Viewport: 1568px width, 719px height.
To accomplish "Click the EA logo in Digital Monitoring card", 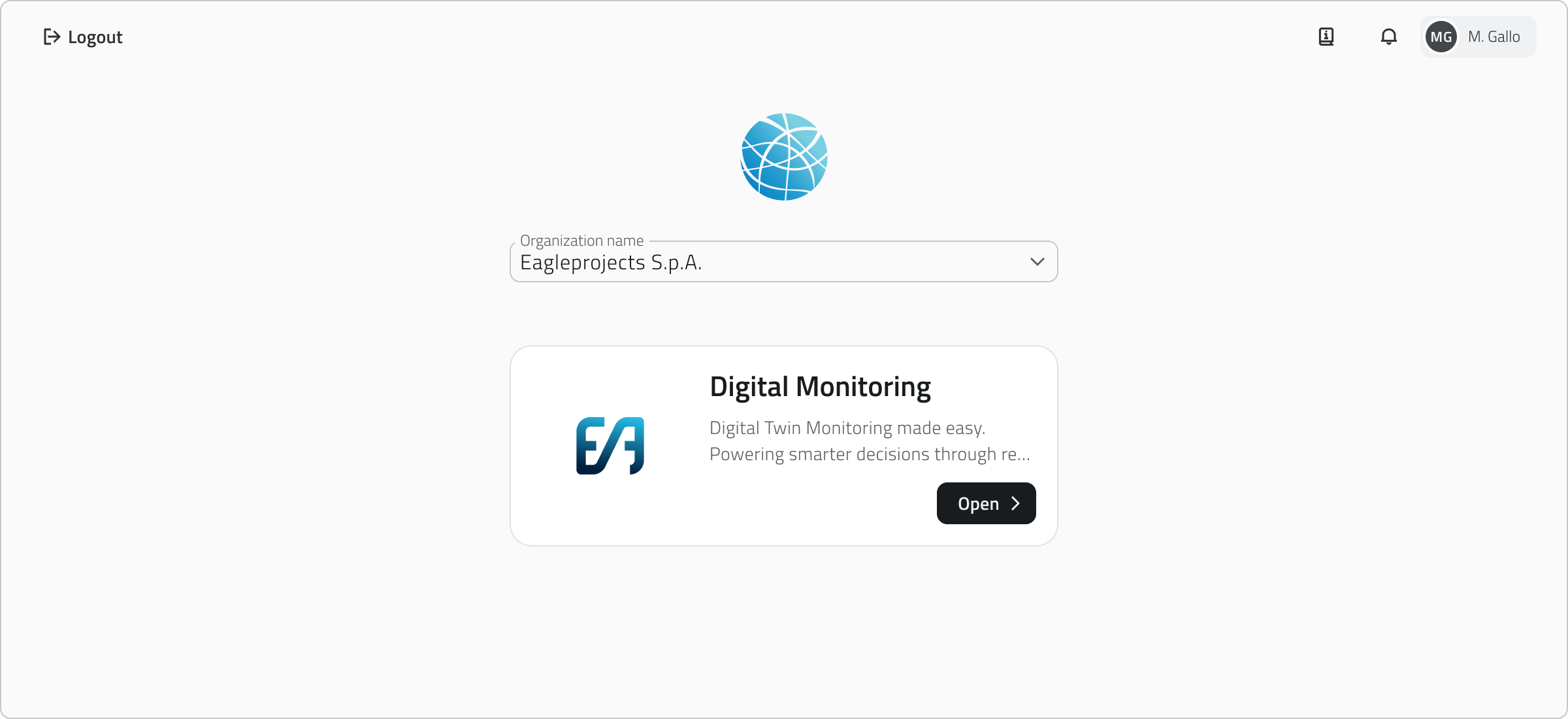I will click(x=610, y=446).
